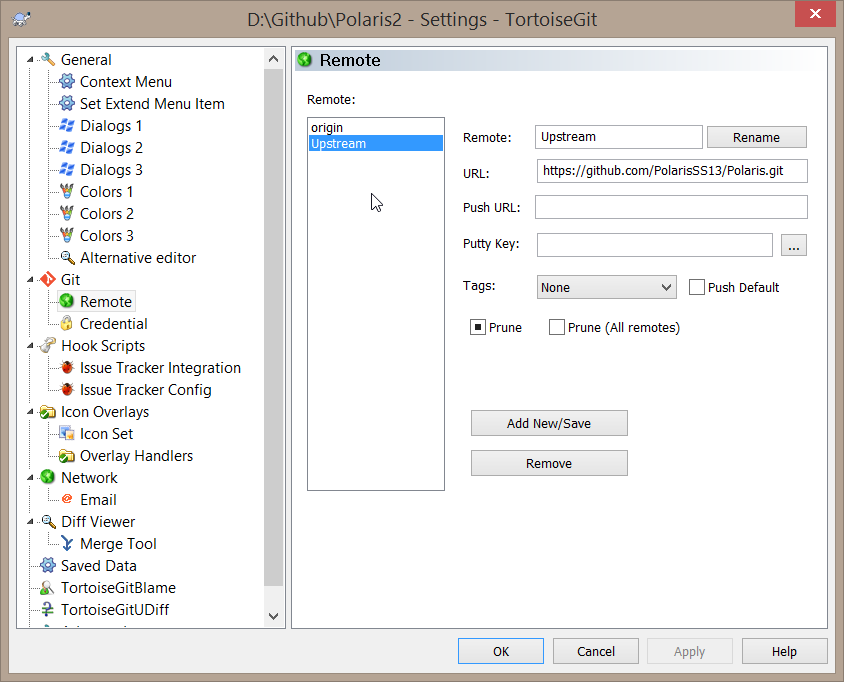
Task: Click the Help button
Action: (x=784, y=651)
